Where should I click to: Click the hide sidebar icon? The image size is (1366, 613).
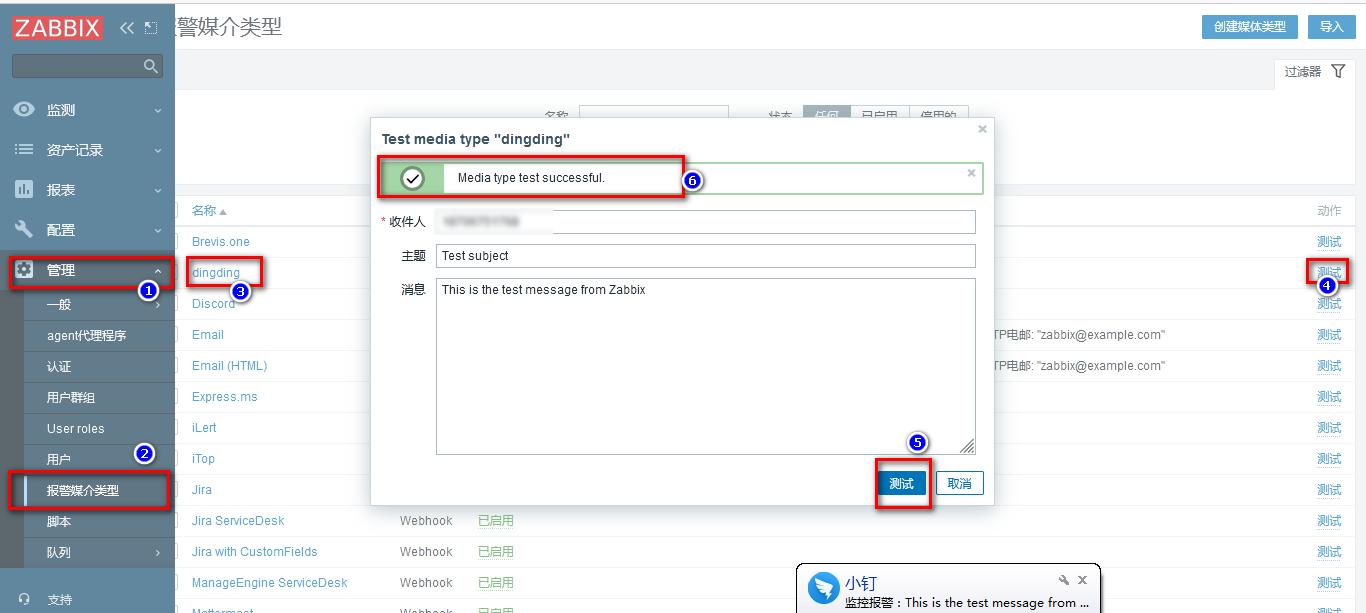click(x=151, y=28)
